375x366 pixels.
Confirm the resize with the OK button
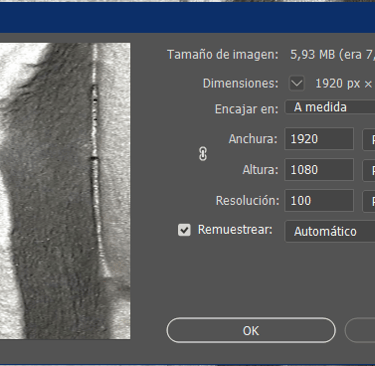[x=251, y=330]
